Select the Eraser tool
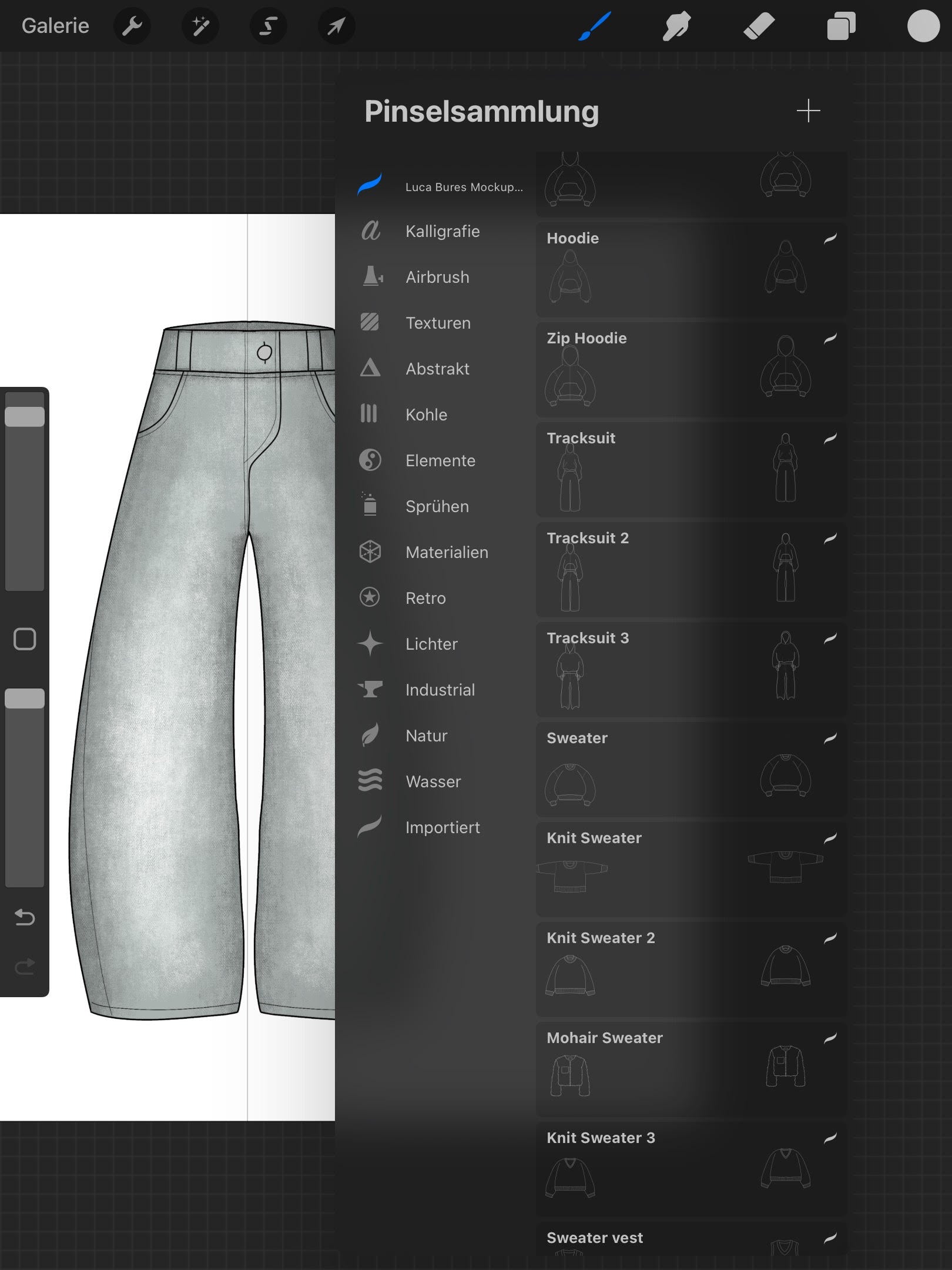The height and width of the screenshot is (1270, 952). pyautogui.click(x=759, y=26)
